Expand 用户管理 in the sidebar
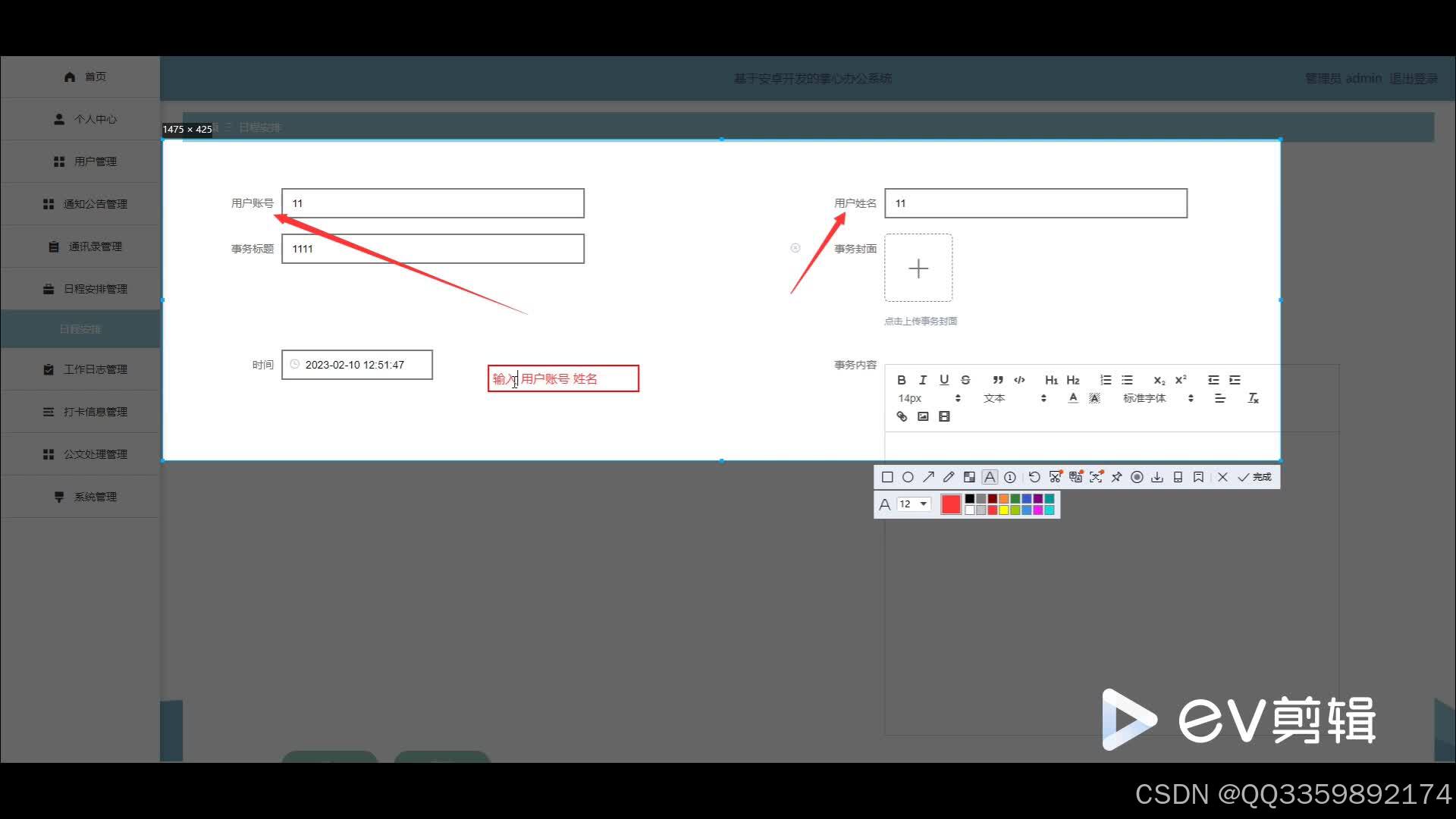 click(x=80, y=162)
